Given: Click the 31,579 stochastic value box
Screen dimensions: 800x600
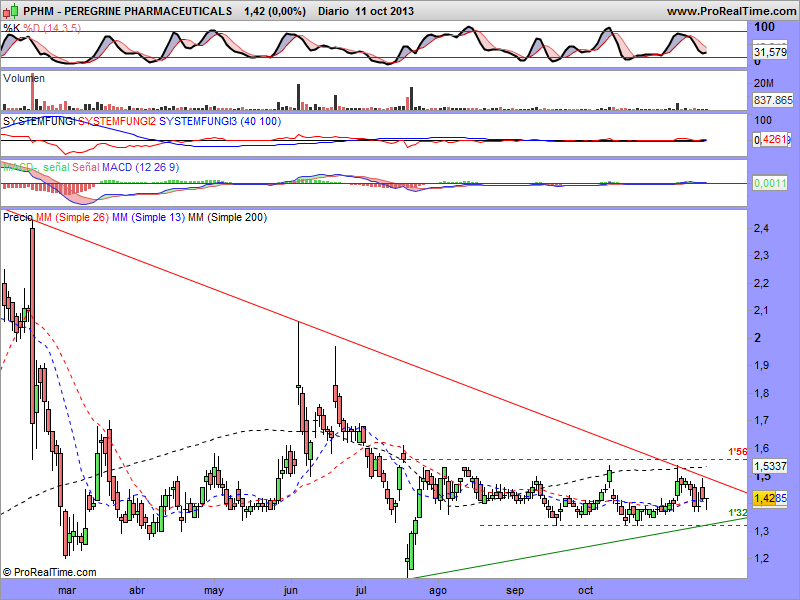Looking at the screenshot, I should pyautogui.click(x=770, y=52).
